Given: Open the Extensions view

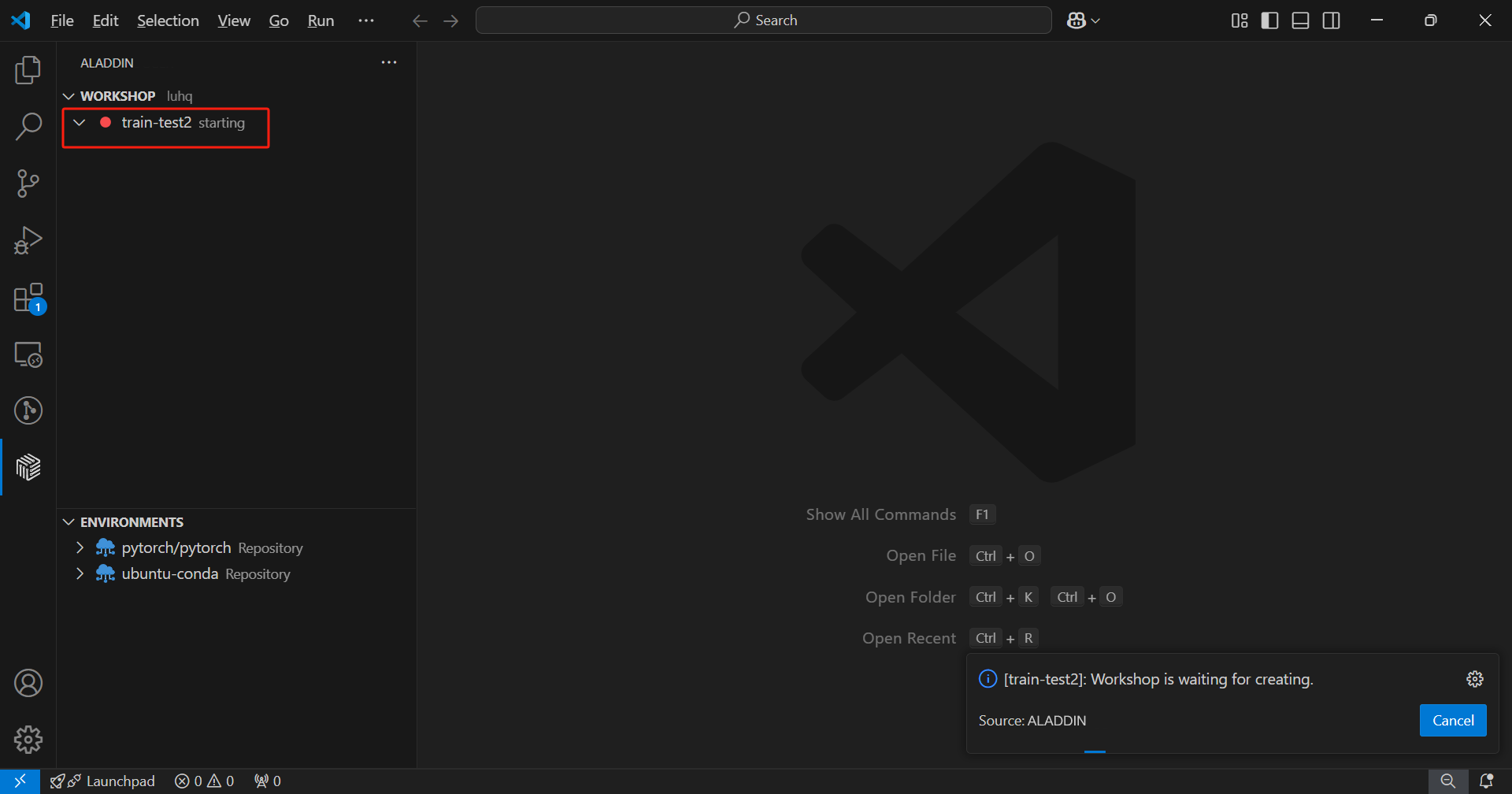Looking at the screenshot, I should point(28,299).
